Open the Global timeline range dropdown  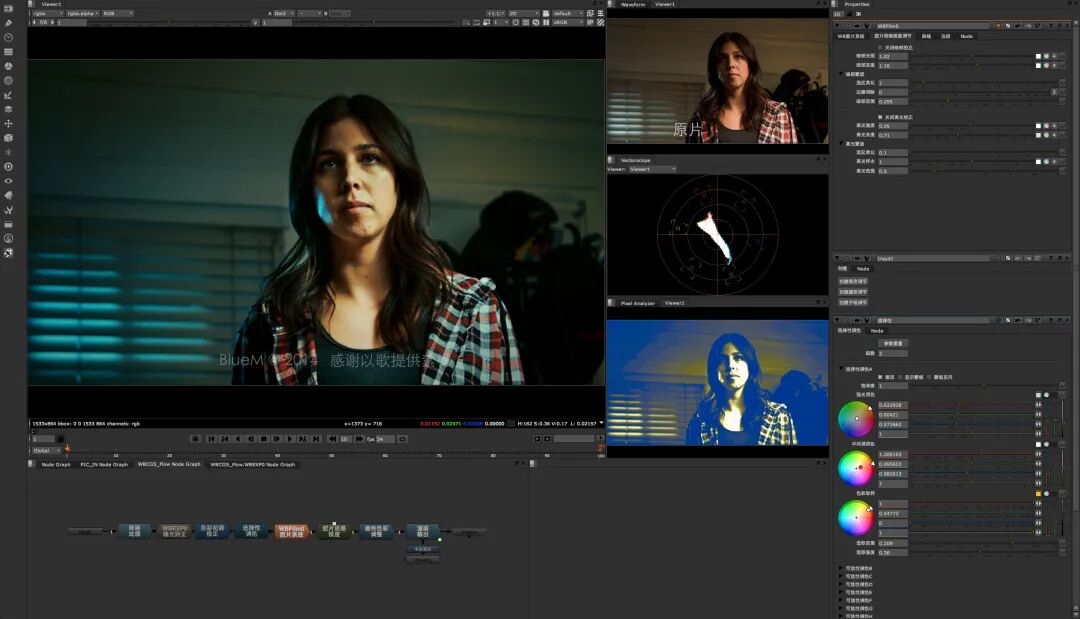click(47, 450)
